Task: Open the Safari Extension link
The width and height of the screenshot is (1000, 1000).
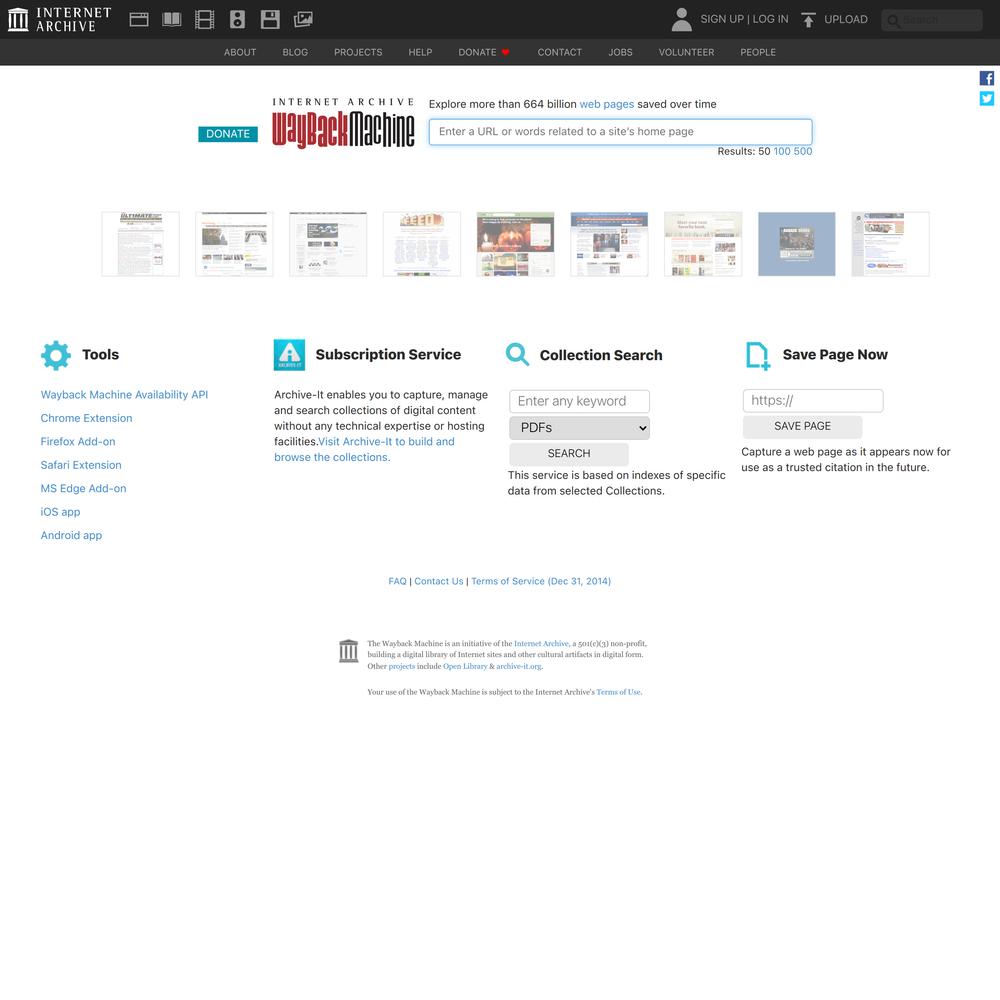Action: point(81,465)
